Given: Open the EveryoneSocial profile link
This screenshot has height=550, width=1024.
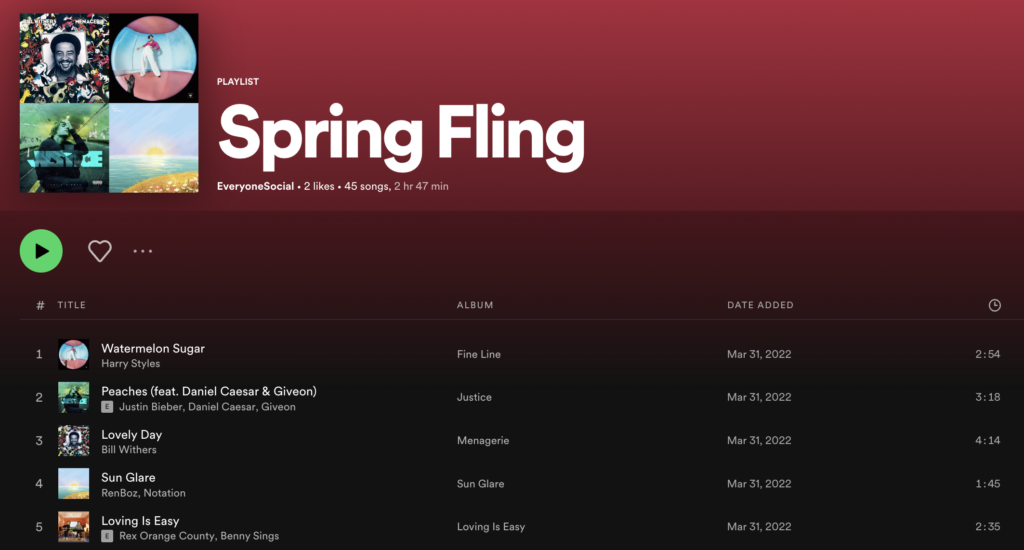Looking at the screenshot, I should (x=256, y=186).
